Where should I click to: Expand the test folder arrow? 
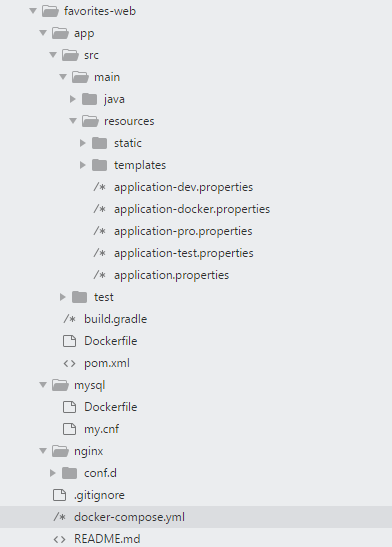(63, 297)
